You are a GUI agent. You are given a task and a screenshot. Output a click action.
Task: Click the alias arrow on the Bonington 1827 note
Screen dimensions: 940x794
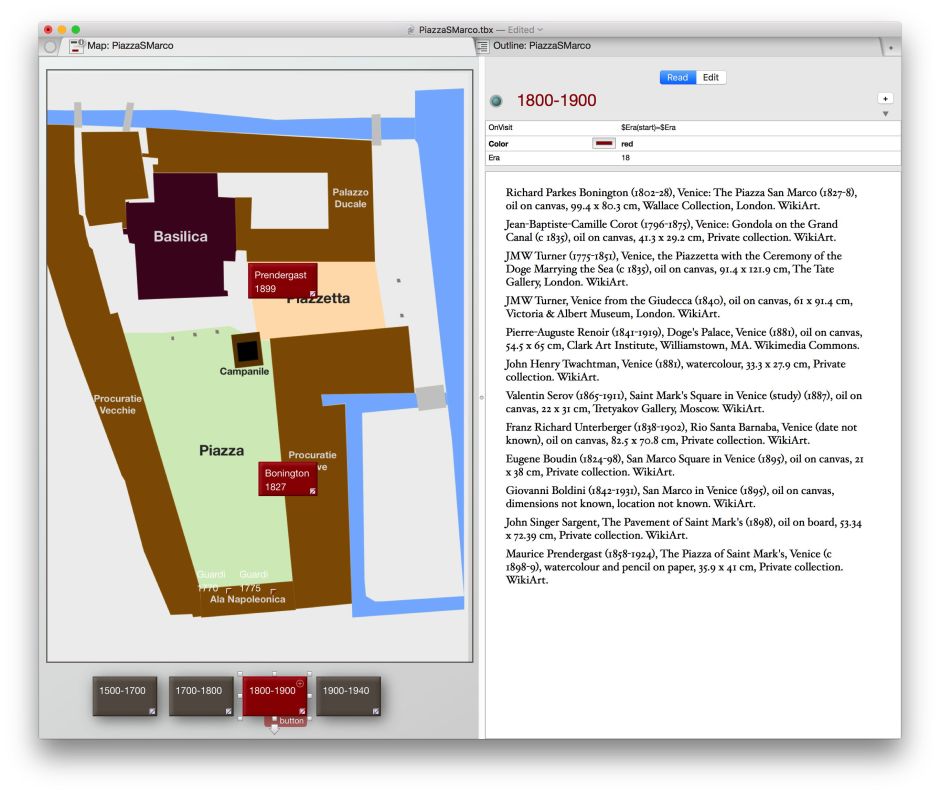[x=312, y=491]
